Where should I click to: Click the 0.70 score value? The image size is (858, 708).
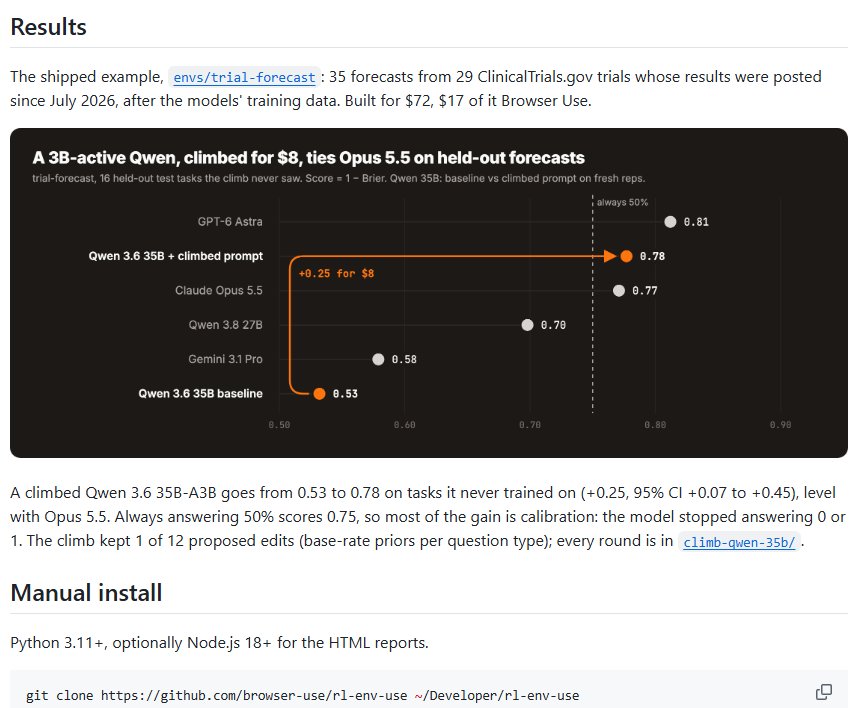pos(553,325)
